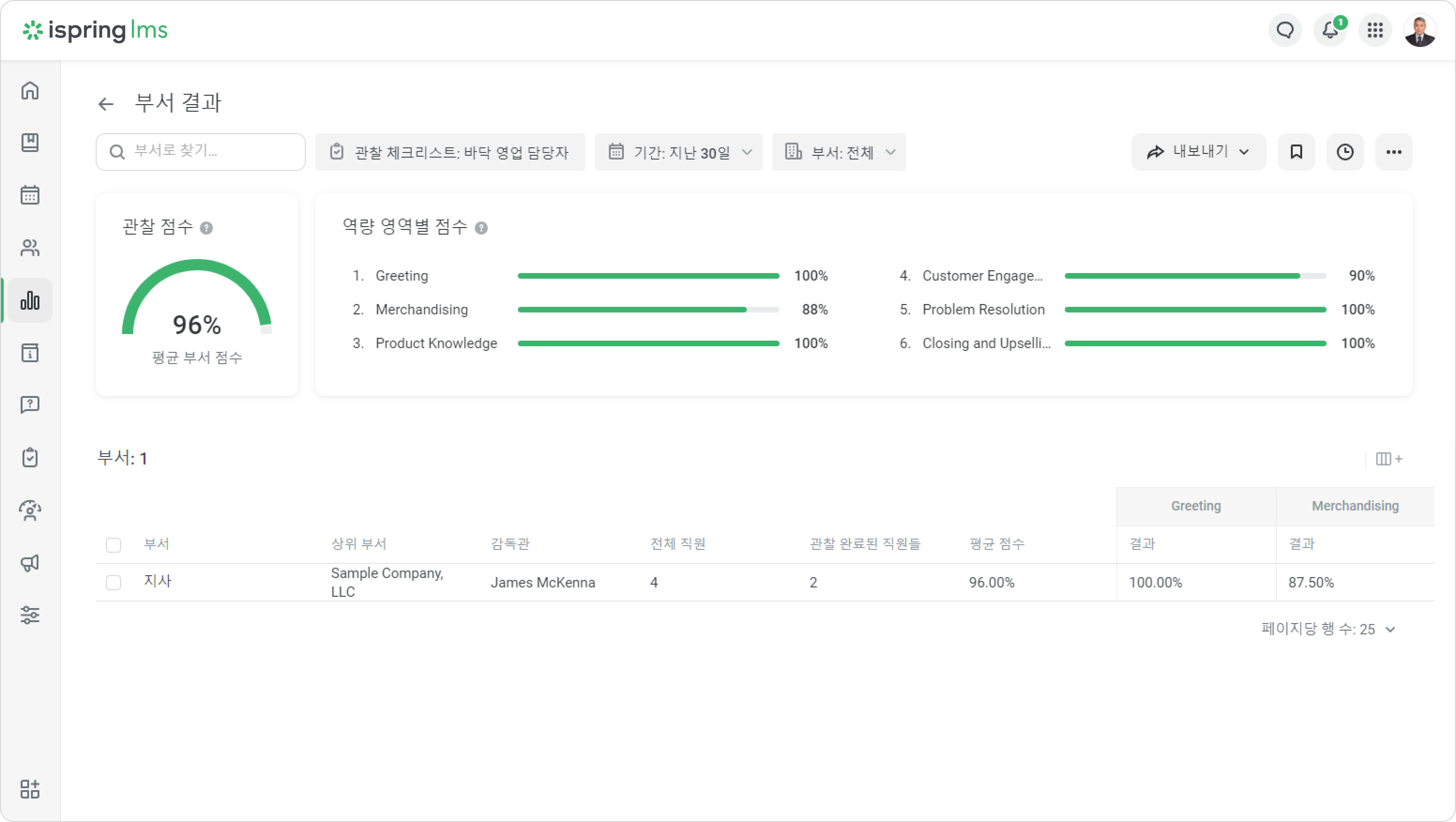Image resolution: width=1456 pixels, height=822 pixels.
Task: Open the Home icon in the sidebar
Action: (30, 91)
